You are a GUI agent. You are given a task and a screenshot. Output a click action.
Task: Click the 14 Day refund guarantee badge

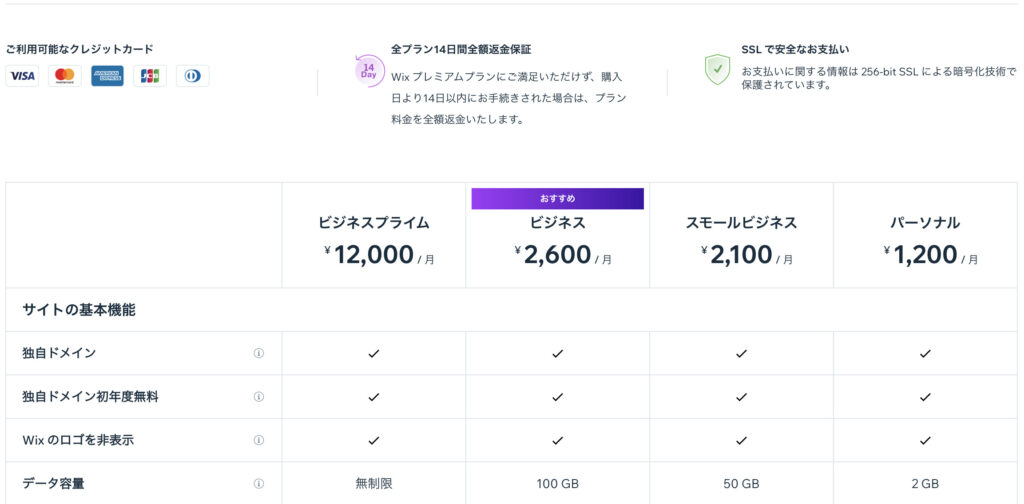coord(368,71)
